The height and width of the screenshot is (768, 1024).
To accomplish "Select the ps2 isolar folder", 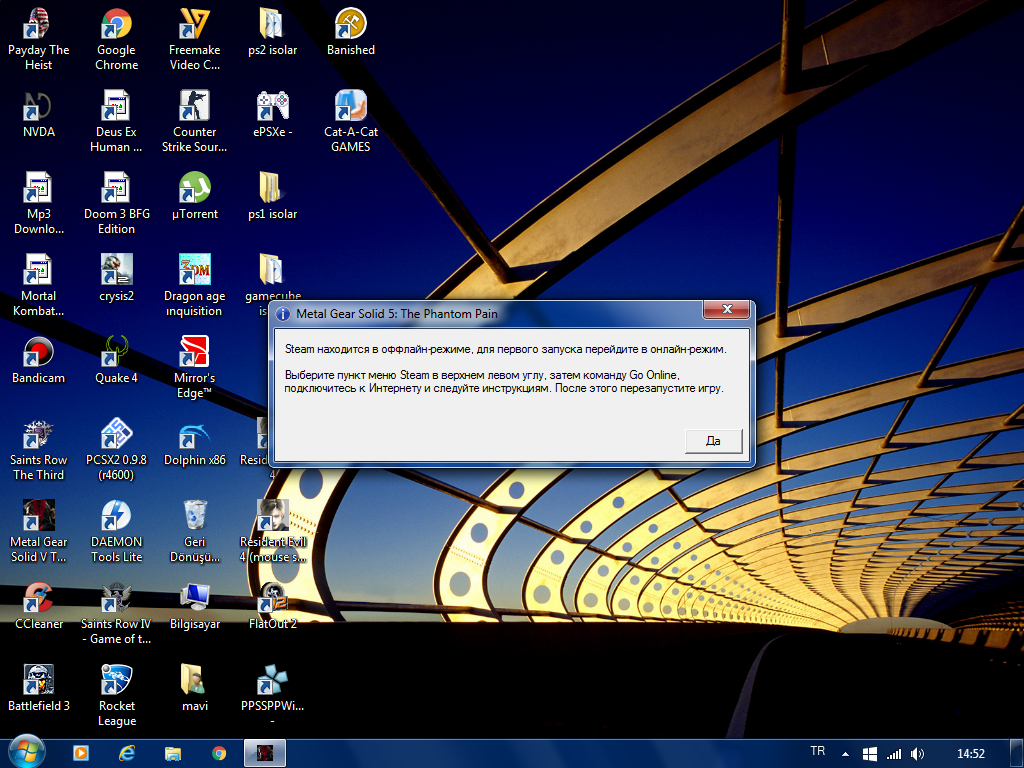I will click(272, 32).
